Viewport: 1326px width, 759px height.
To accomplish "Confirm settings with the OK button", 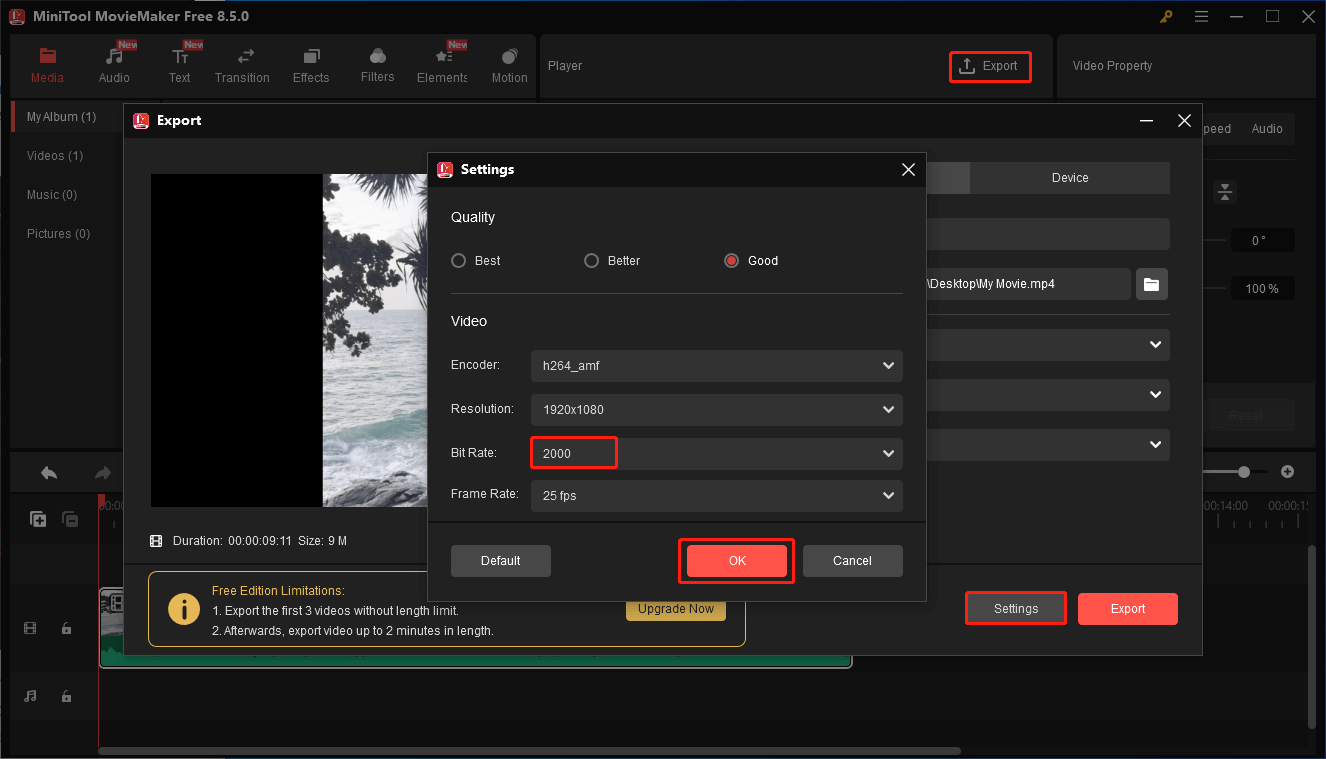I will (x=736, y=561).
